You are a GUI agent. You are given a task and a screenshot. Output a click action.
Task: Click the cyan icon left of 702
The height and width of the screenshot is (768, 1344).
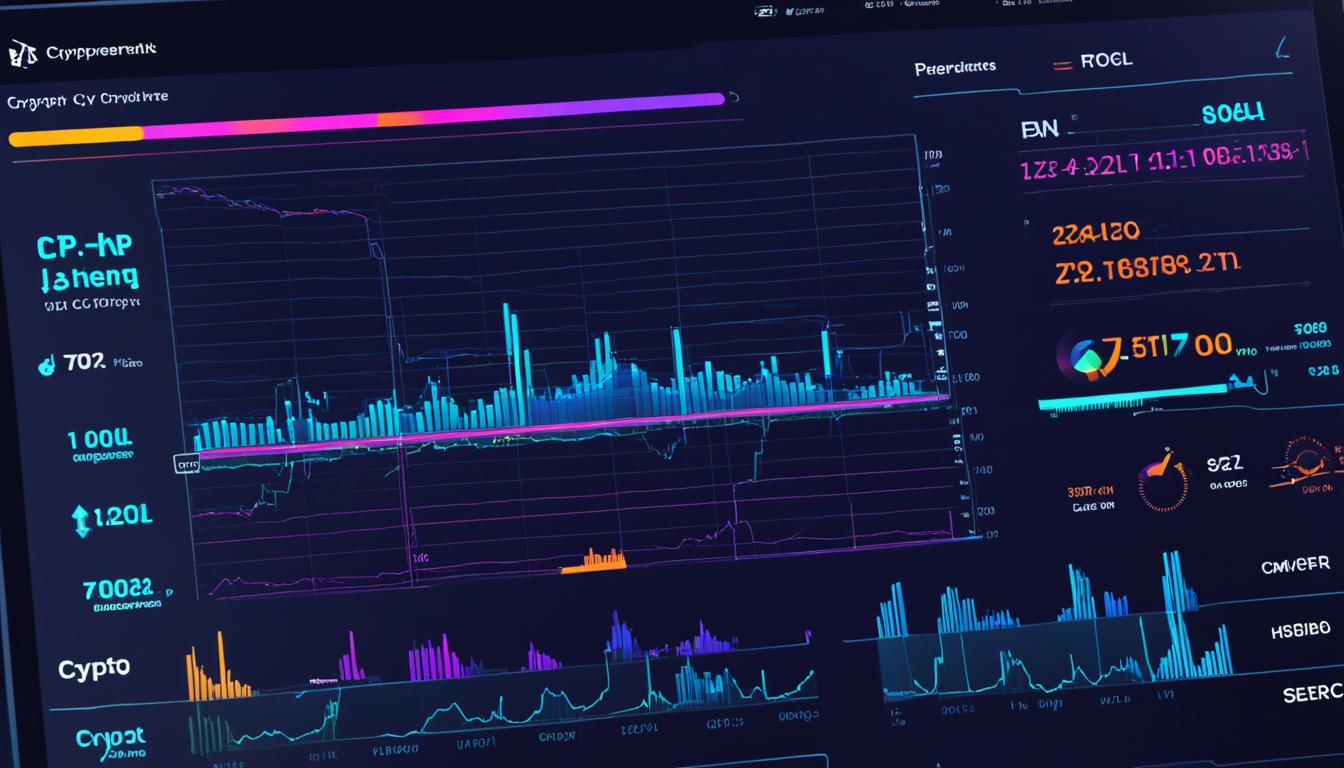pyautogui.click(x=46, y=365)
